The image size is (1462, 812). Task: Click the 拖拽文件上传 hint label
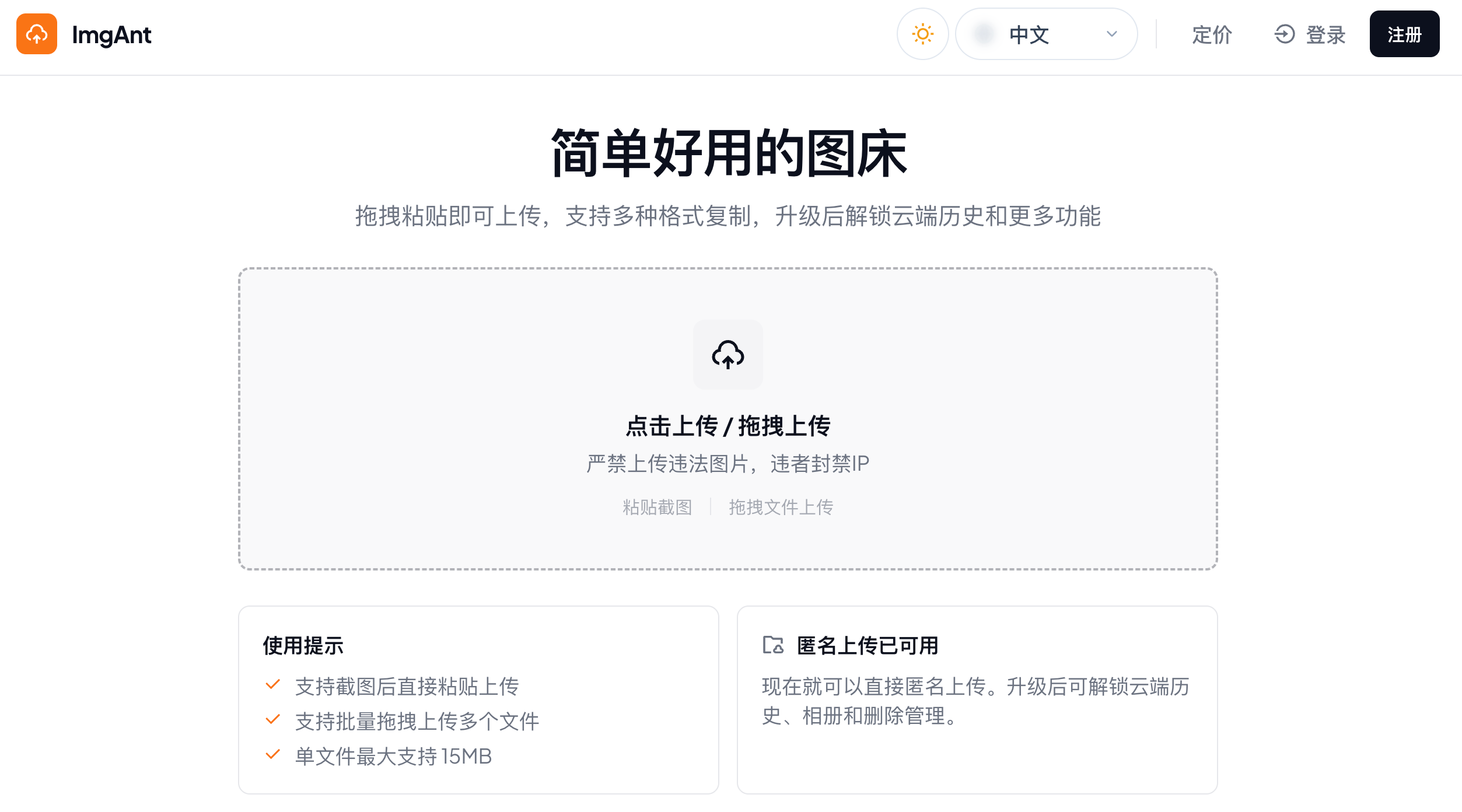(x=781, y=507)
